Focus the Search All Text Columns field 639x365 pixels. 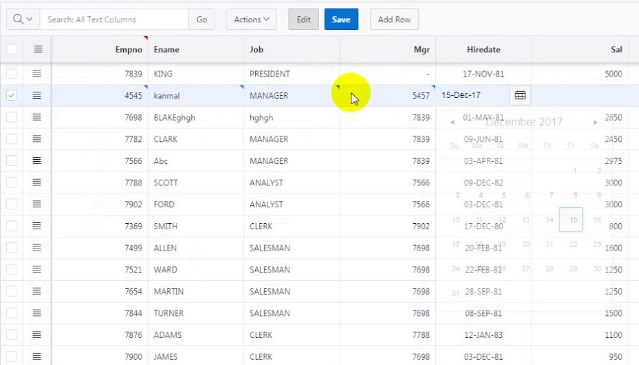pyautogui.click(x=114, y=19)
